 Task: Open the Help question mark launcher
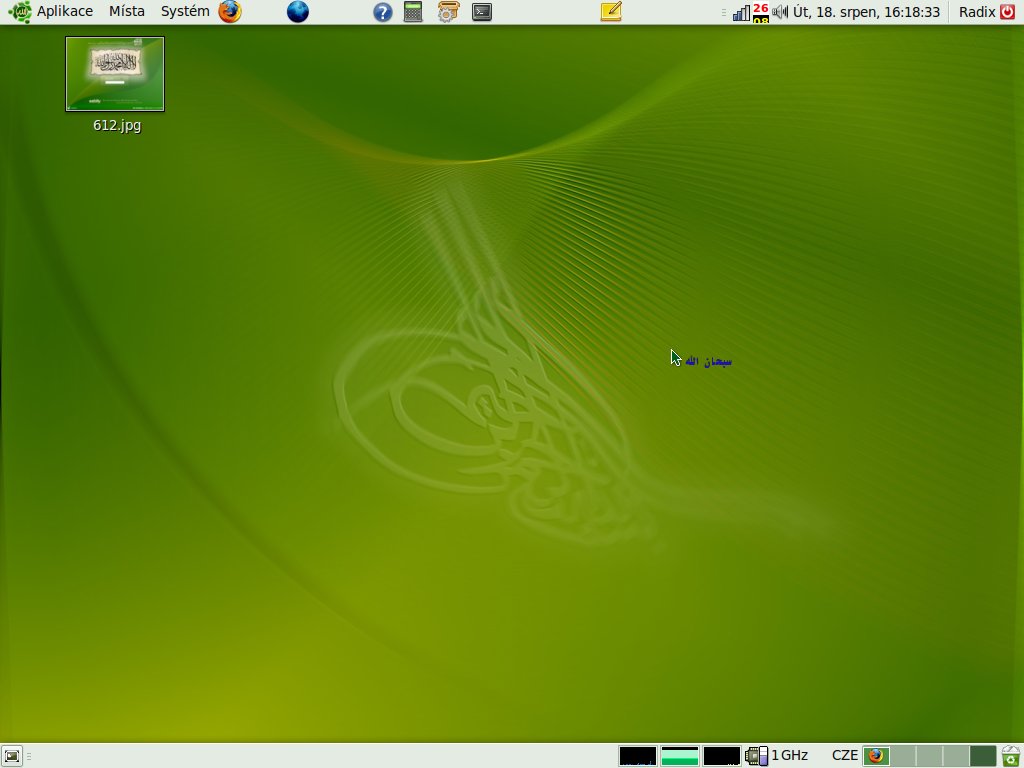tap(383, 12)
